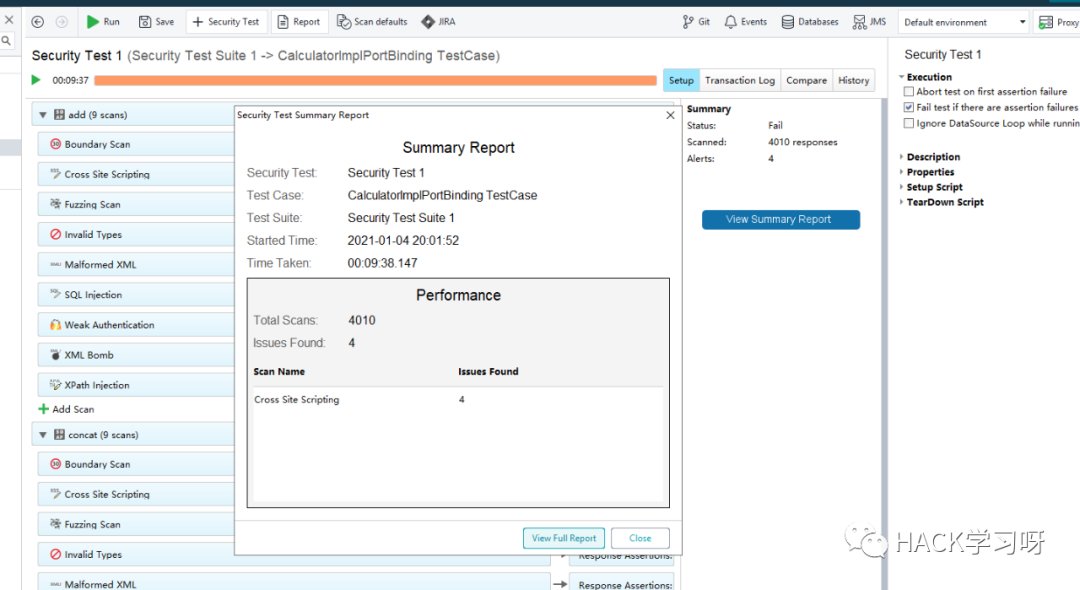Click Cross Site Scripting row in report table
The image size is (1080, 590).
[x=458, y=399]
